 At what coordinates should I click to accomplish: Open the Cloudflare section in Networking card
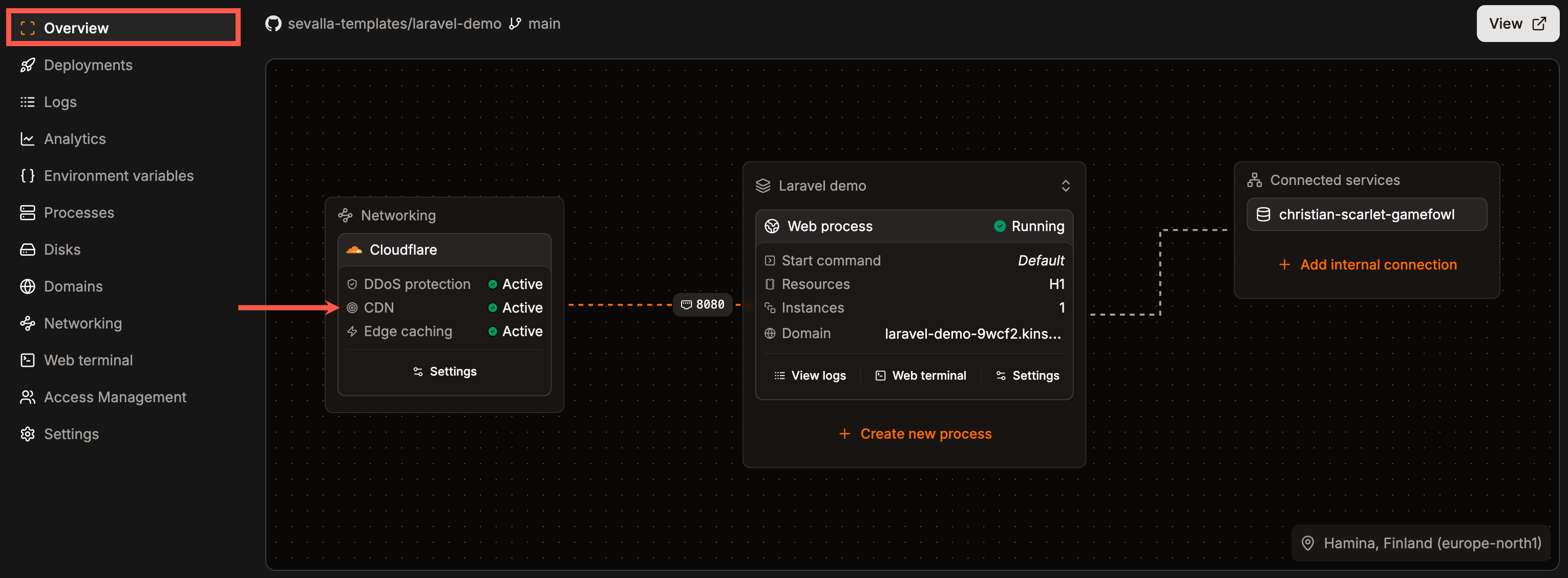[404, 249]
